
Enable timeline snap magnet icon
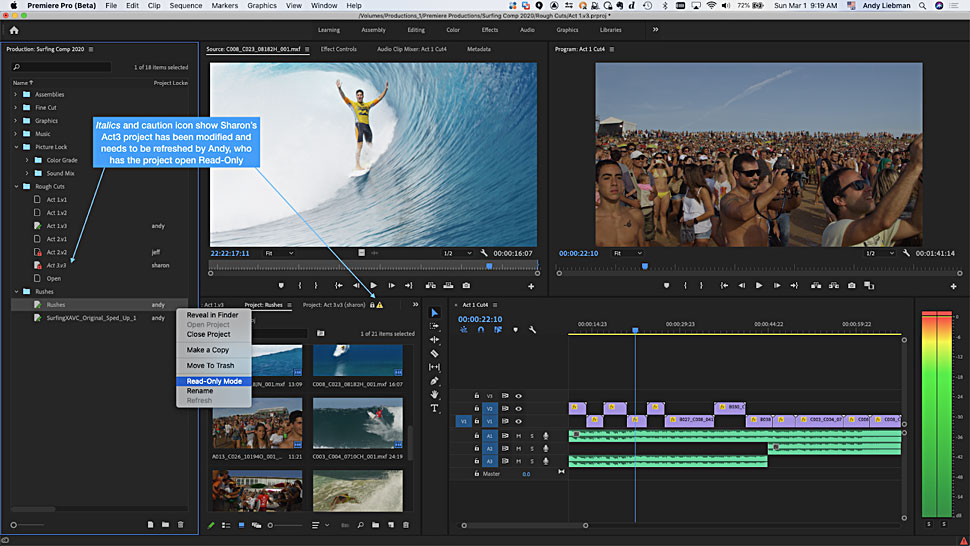(x=481, y=330)
